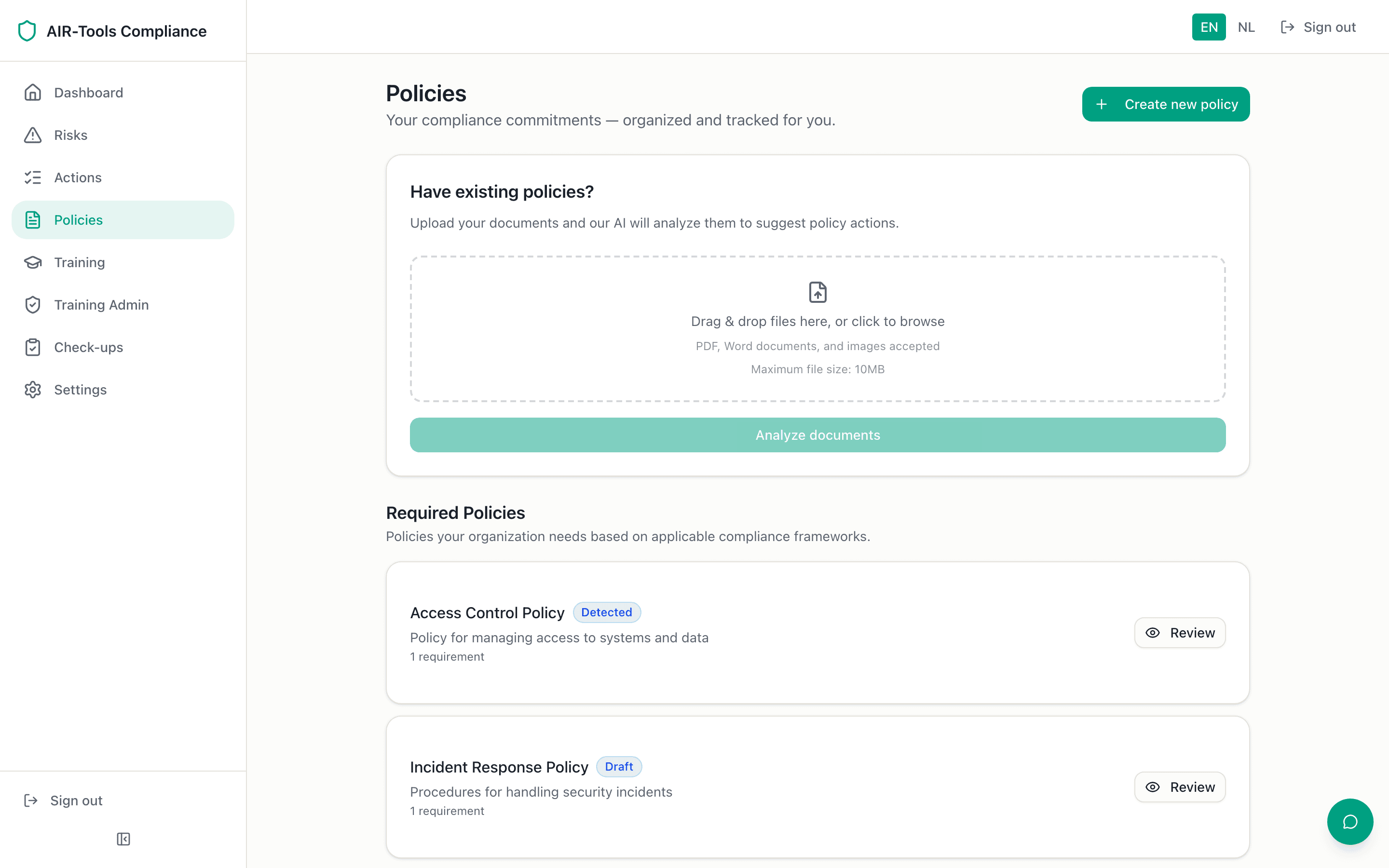Click the upload icon in the drop zone
Viewport: 1389px width, 868px height.
817,292
